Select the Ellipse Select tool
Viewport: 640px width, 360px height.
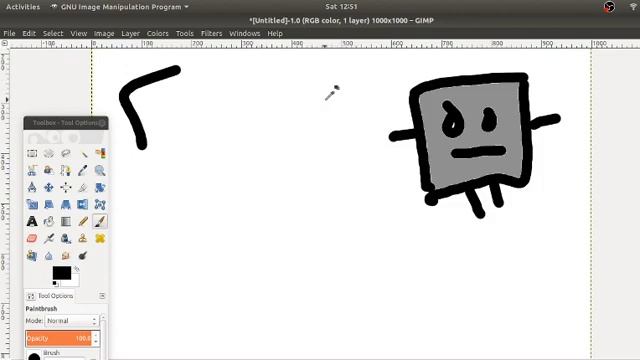pyautogui.click(x=49, y=153)
